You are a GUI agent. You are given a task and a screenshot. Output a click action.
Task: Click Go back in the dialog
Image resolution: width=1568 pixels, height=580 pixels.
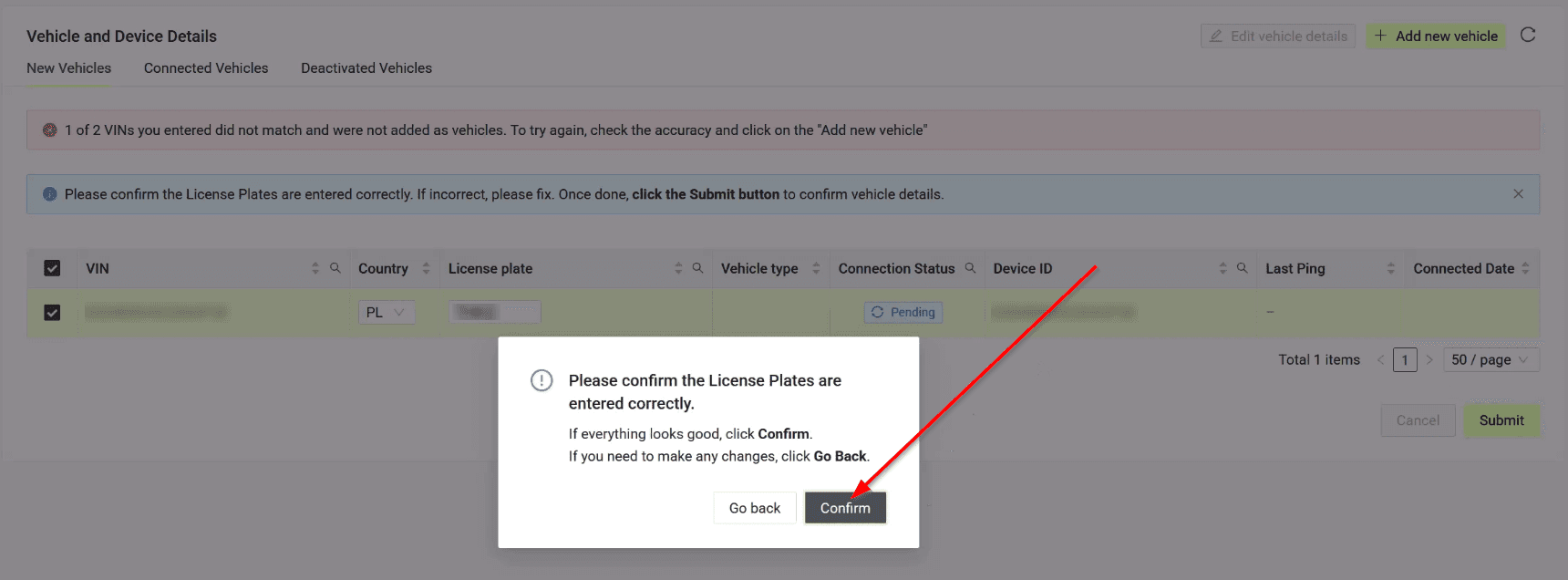coord(754,508)
